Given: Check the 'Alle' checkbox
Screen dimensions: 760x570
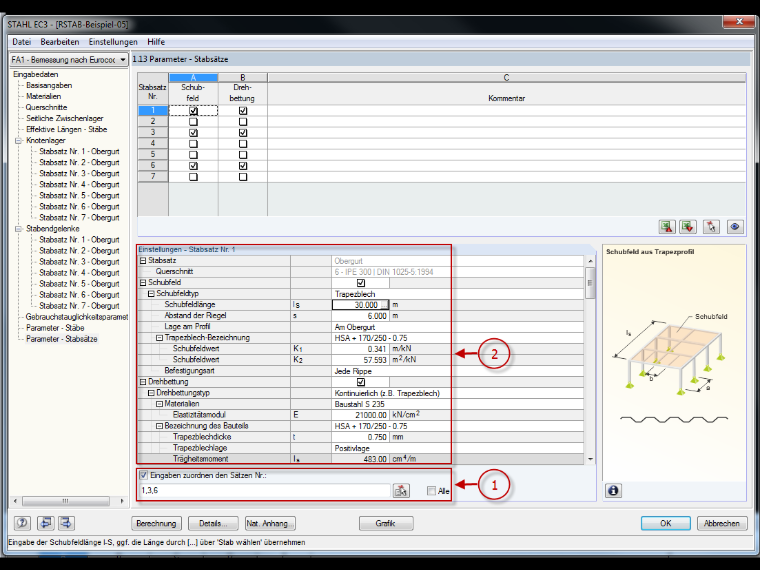Looking at the screenshot, I should pos(431,491).
